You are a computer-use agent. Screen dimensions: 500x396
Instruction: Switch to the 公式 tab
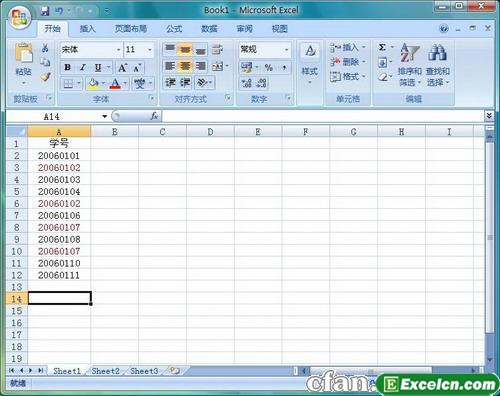tap(174, 29)
